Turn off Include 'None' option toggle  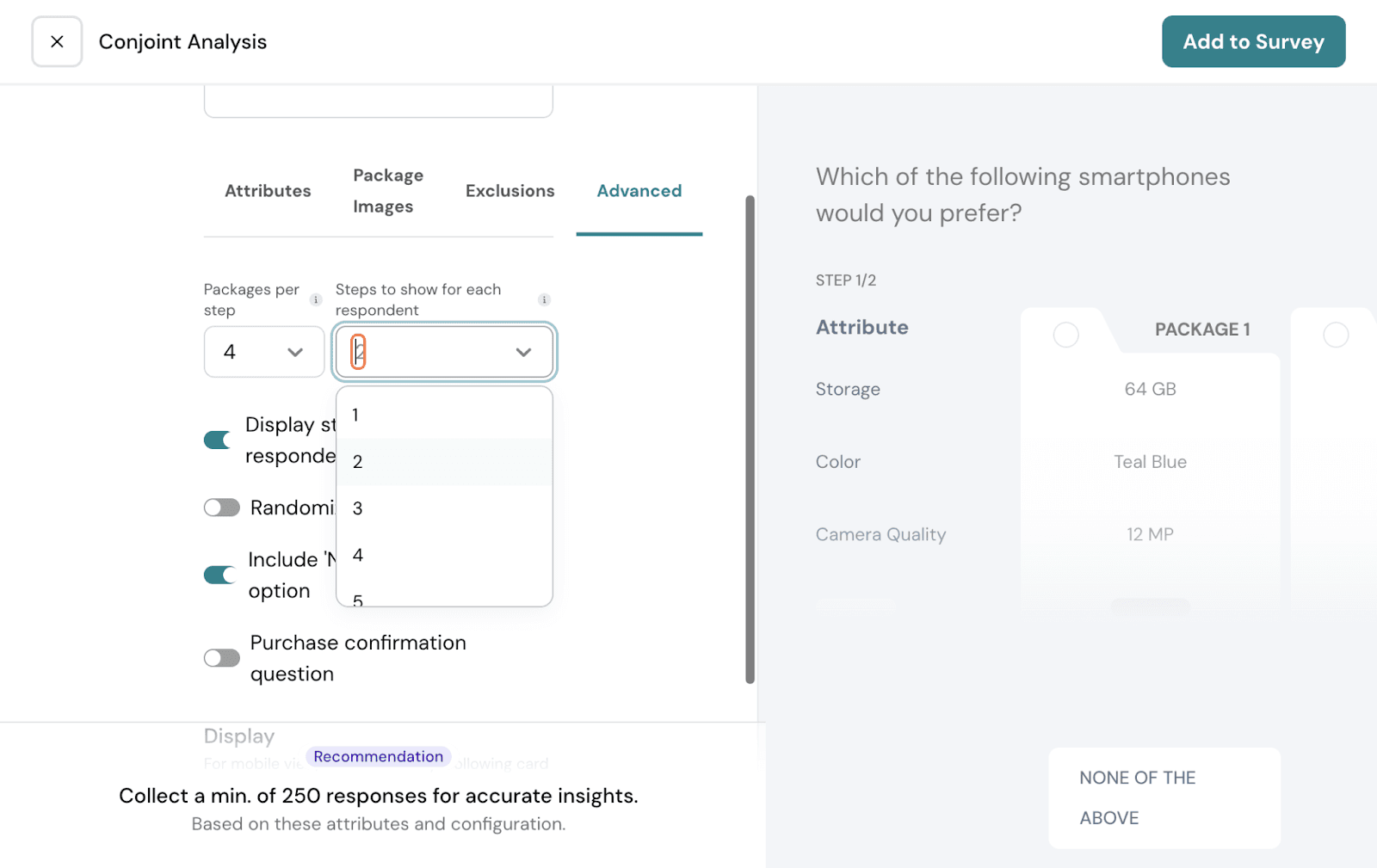pos(219,575)
